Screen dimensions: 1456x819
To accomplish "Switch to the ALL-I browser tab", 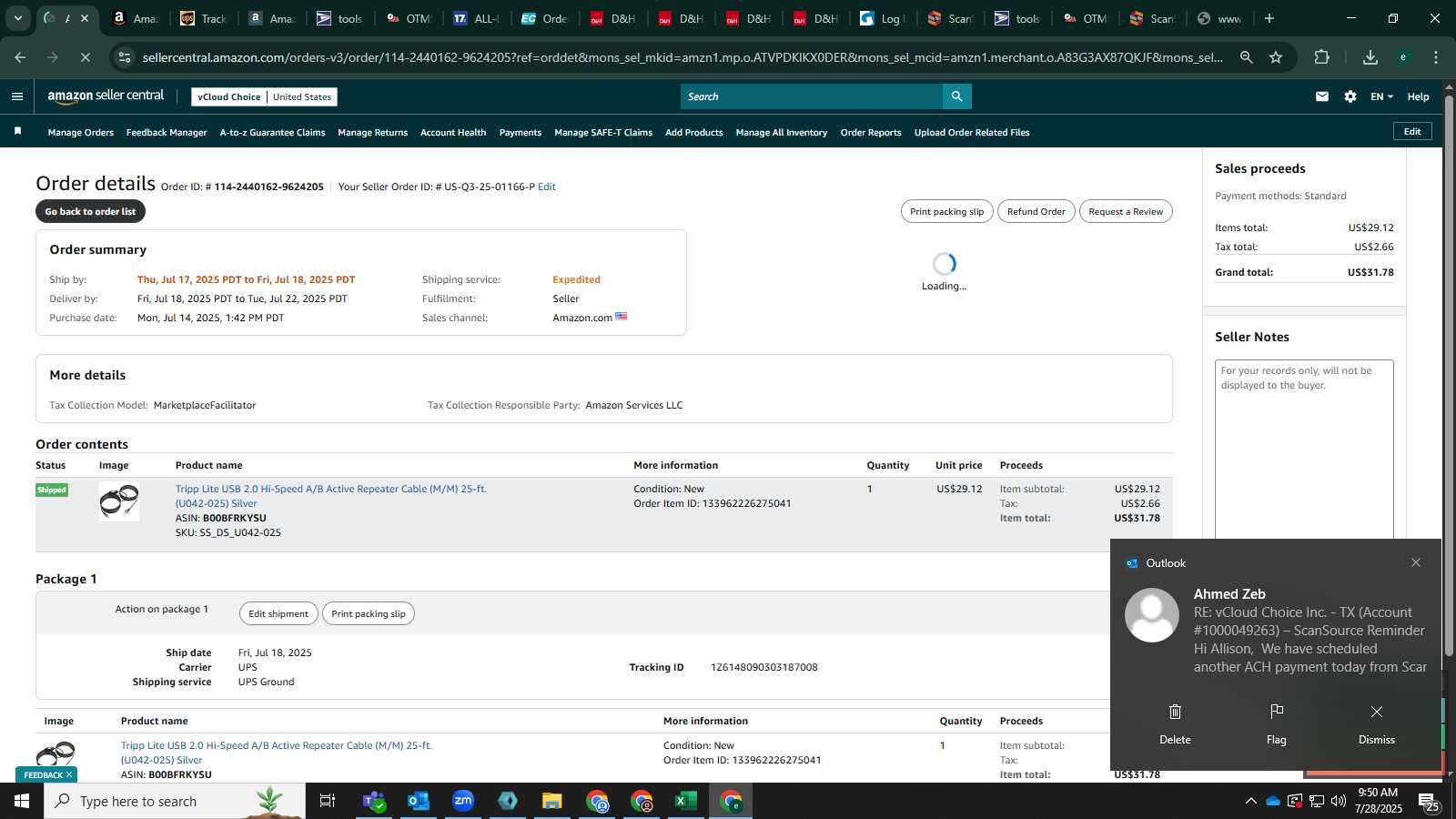I will 477,18.
